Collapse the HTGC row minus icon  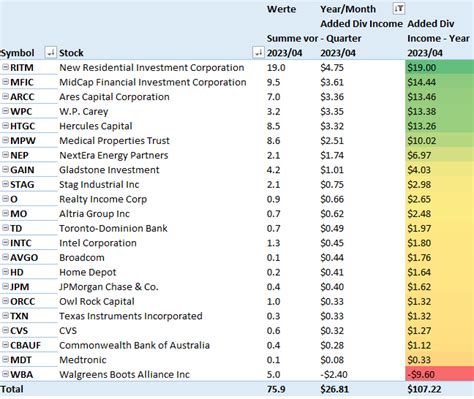[5, 126]
